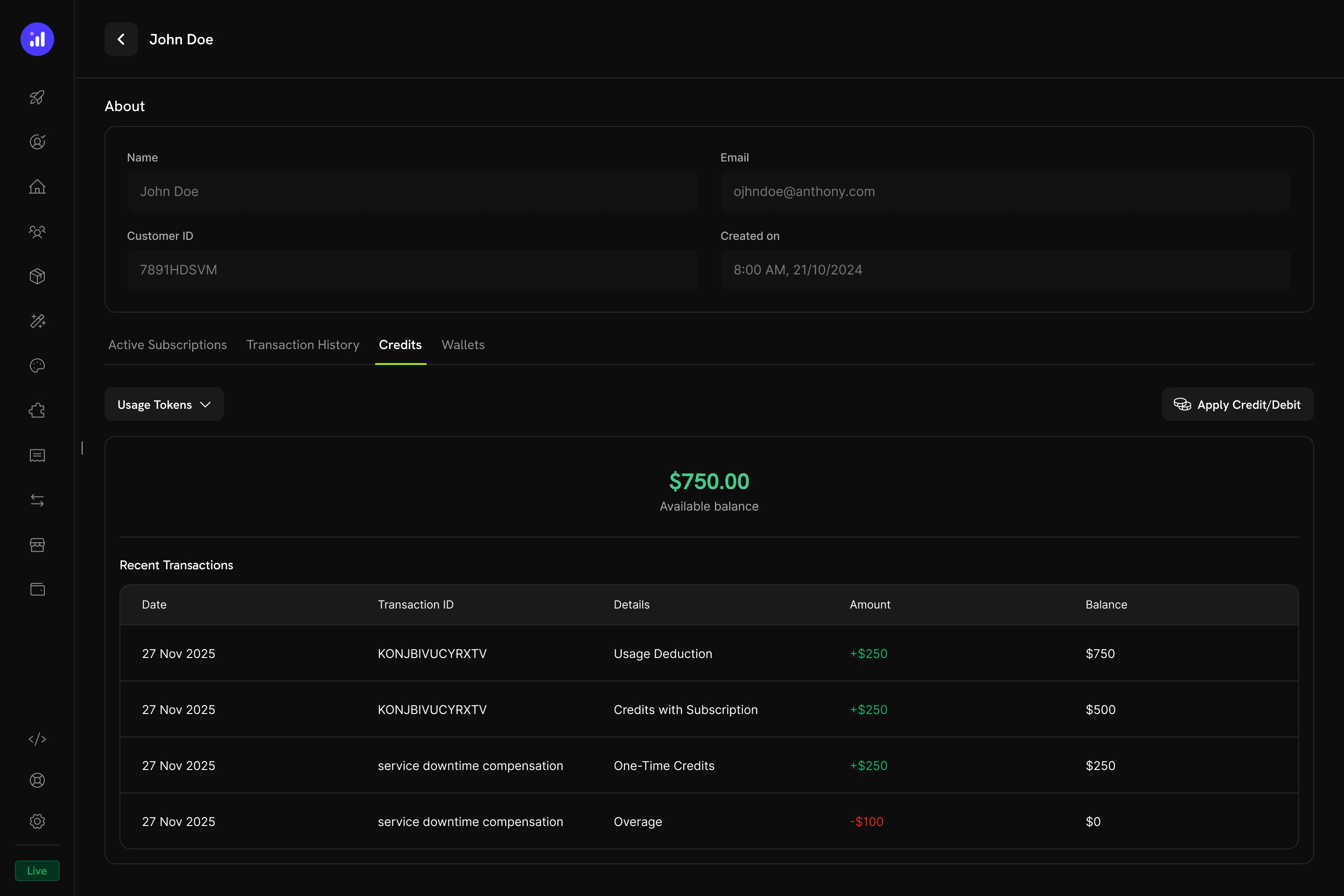Select the products package sidebar icon
The image size is (1344, 896).
pos(37,277)
